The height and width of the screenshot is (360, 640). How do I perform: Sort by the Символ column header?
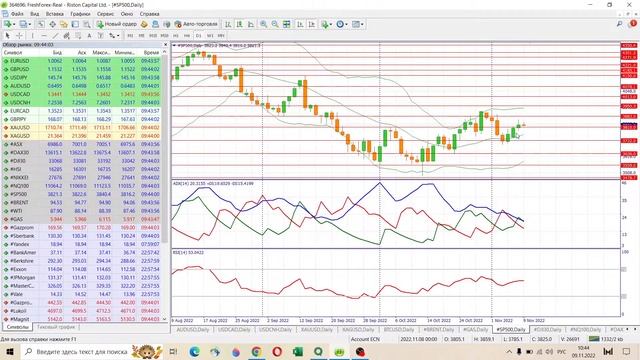click(x=12, y=52)
